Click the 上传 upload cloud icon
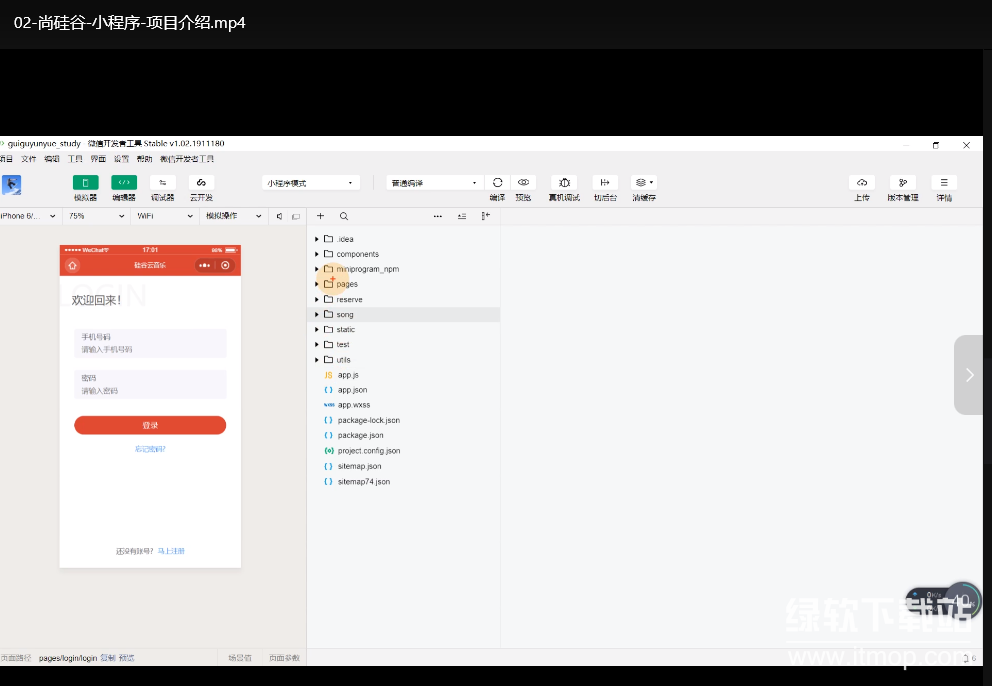This screenshot has width=992, height=686. coord(862,183)
